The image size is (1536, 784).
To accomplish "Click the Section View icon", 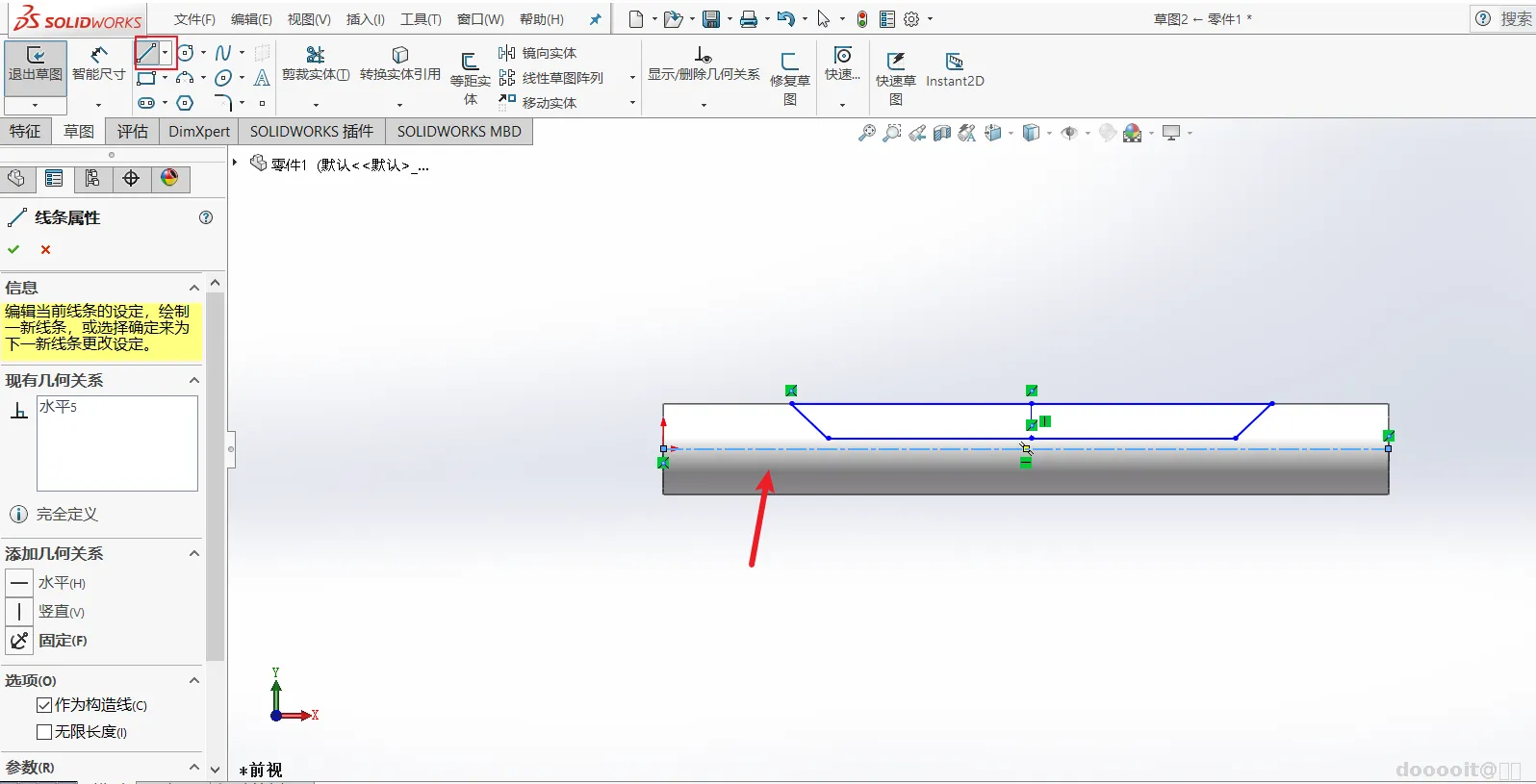I will tap(942, 133).
